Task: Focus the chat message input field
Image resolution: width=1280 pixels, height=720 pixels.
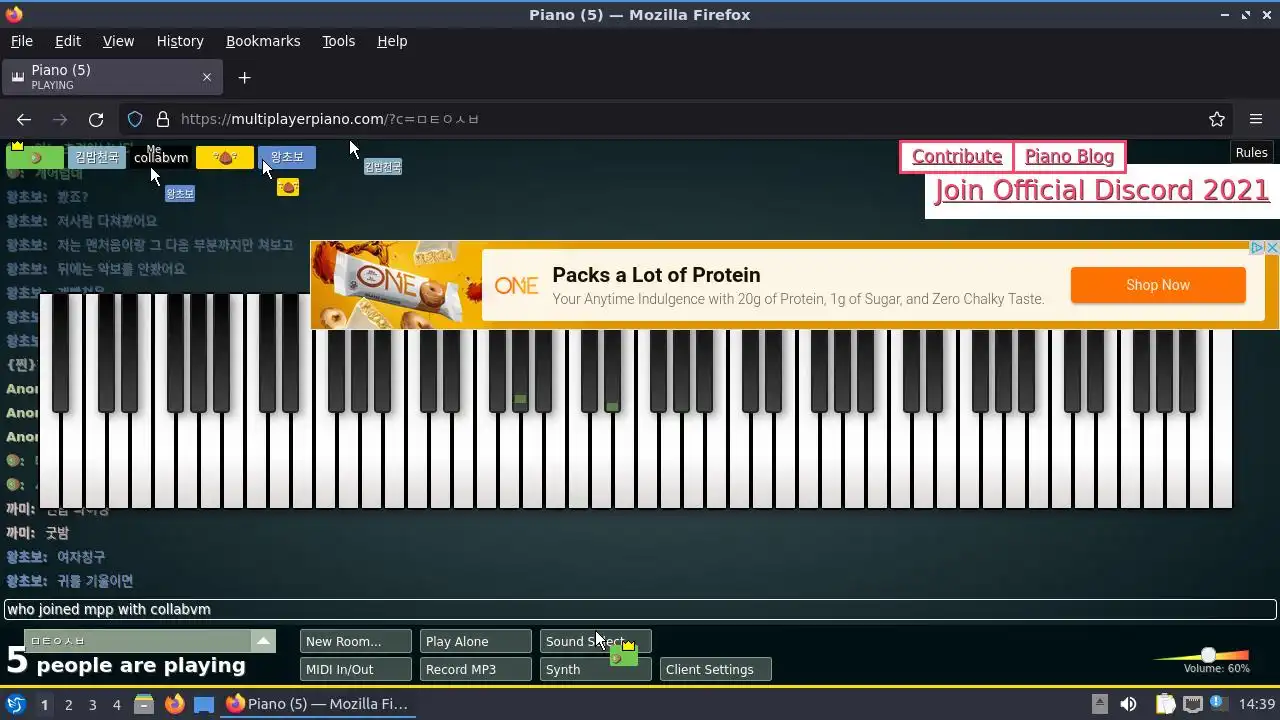Action: 640,609
